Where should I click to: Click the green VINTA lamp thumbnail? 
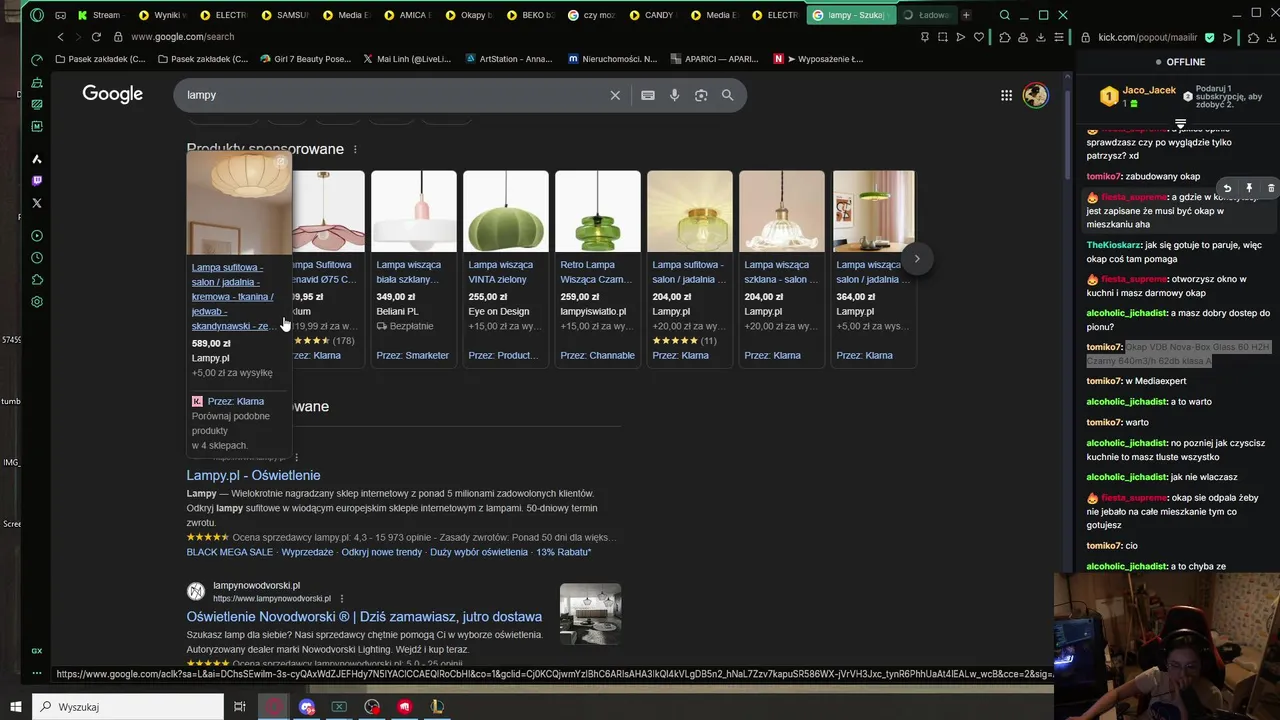click(506, 211)
